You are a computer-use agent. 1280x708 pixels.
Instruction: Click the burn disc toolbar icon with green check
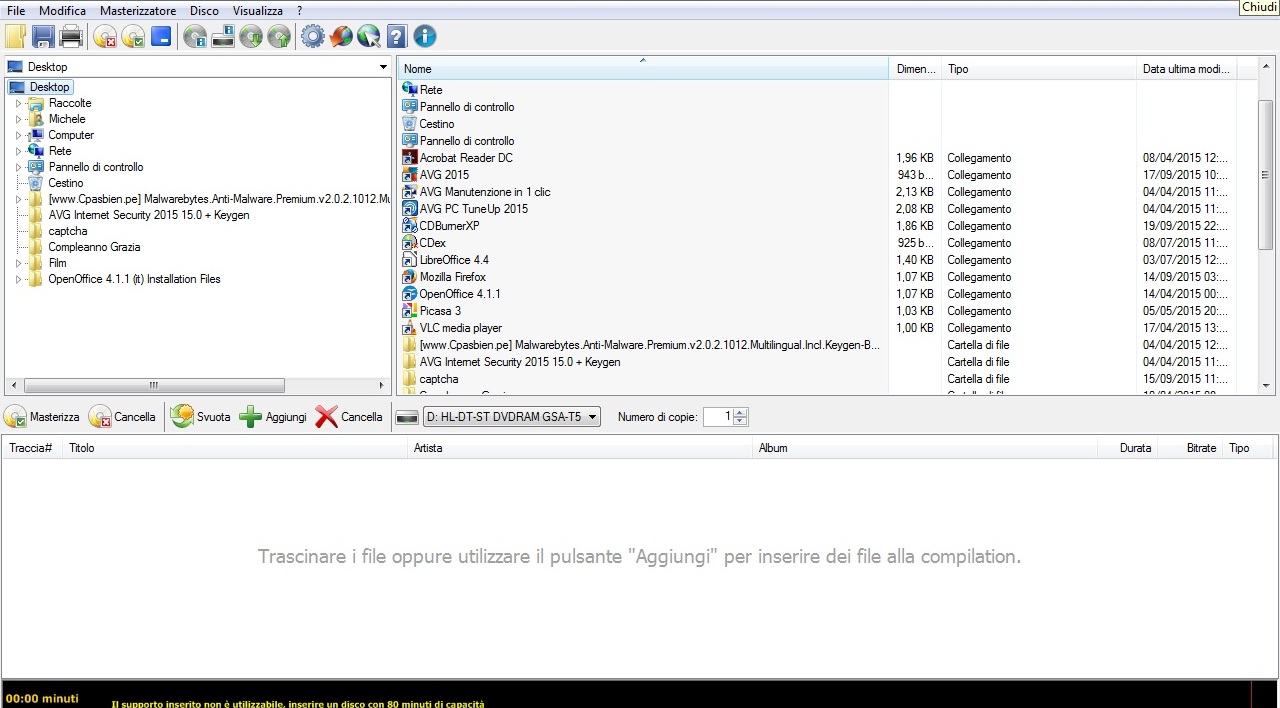click(133, 37)
